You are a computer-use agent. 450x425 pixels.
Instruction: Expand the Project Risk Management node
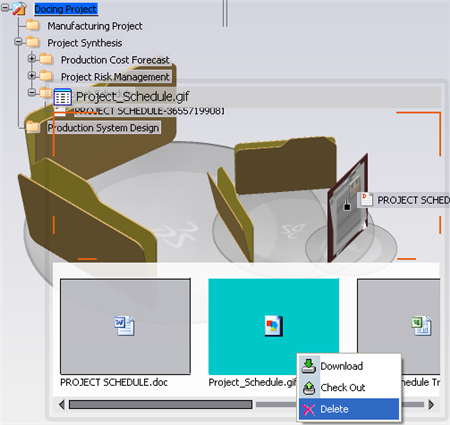tap(32, 76)
